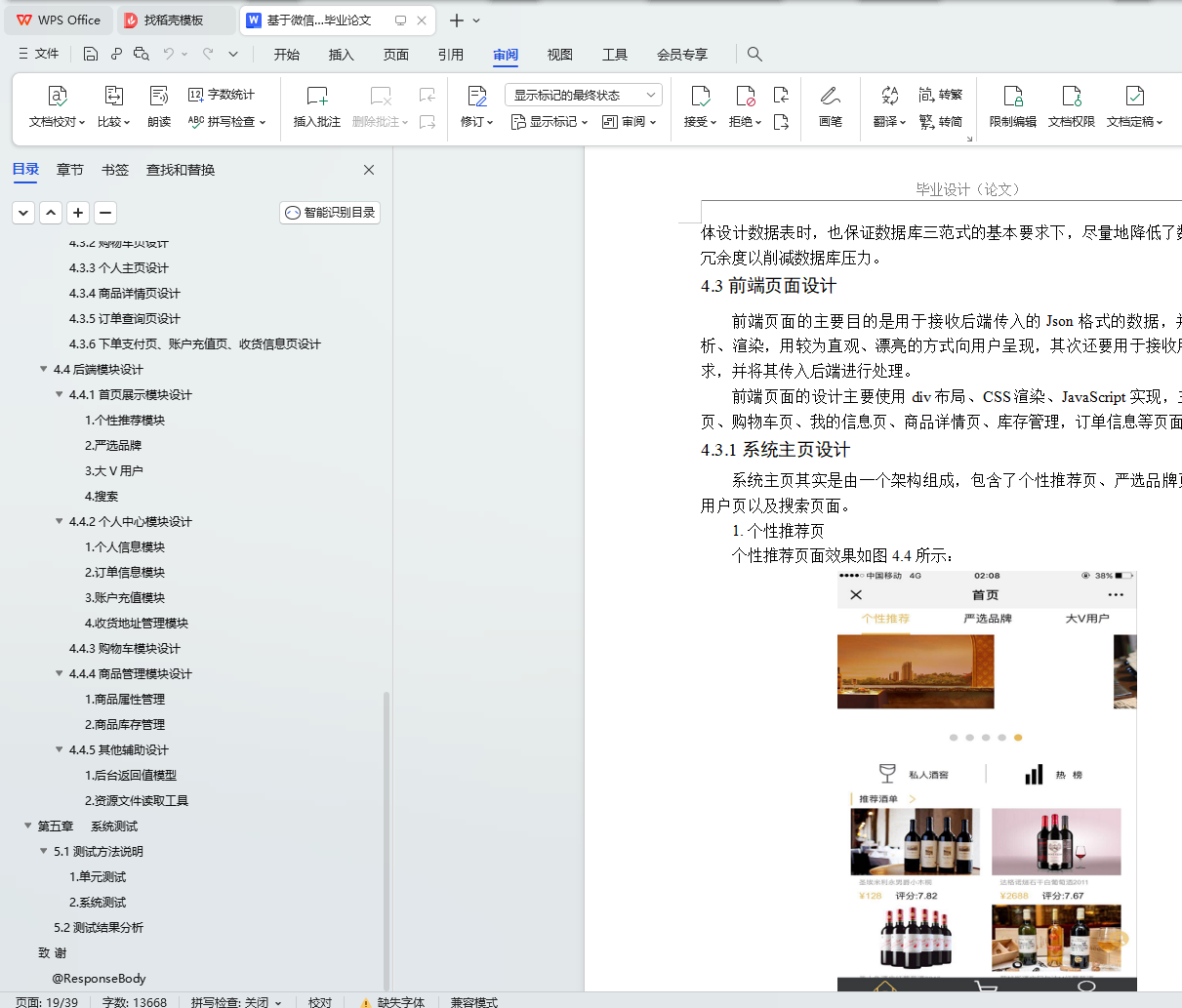Click the 限制编辑 restrict editing icon

1013,96
